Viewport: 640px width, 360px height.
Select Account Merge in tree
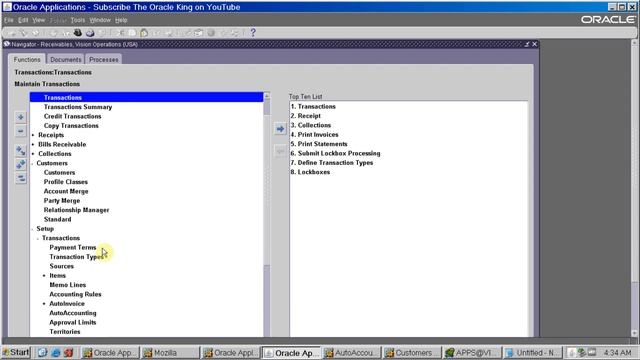pyautogui.click(x=66, y=191)
